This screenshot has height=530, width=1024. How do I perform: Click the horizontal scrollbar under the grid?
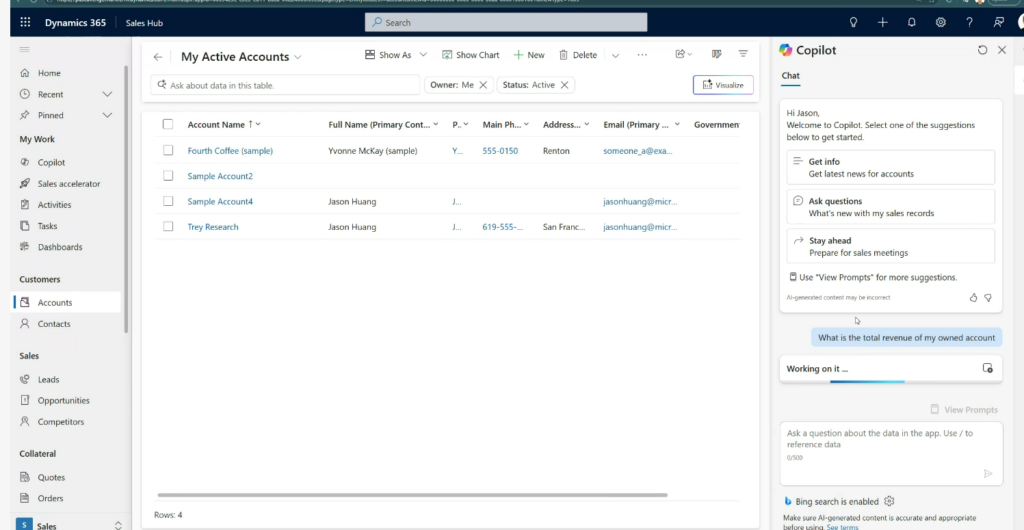(413, 495)
